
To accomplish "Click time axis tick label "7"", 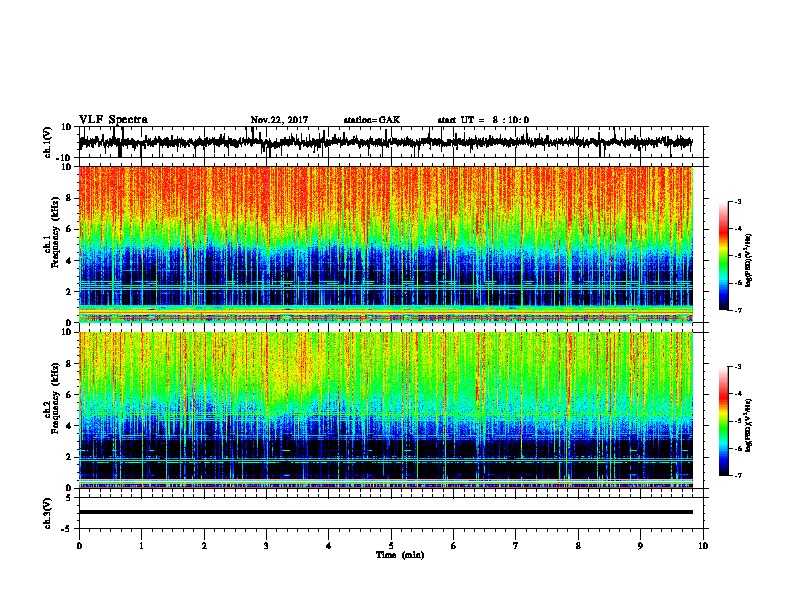I will [x=516, y=546].
